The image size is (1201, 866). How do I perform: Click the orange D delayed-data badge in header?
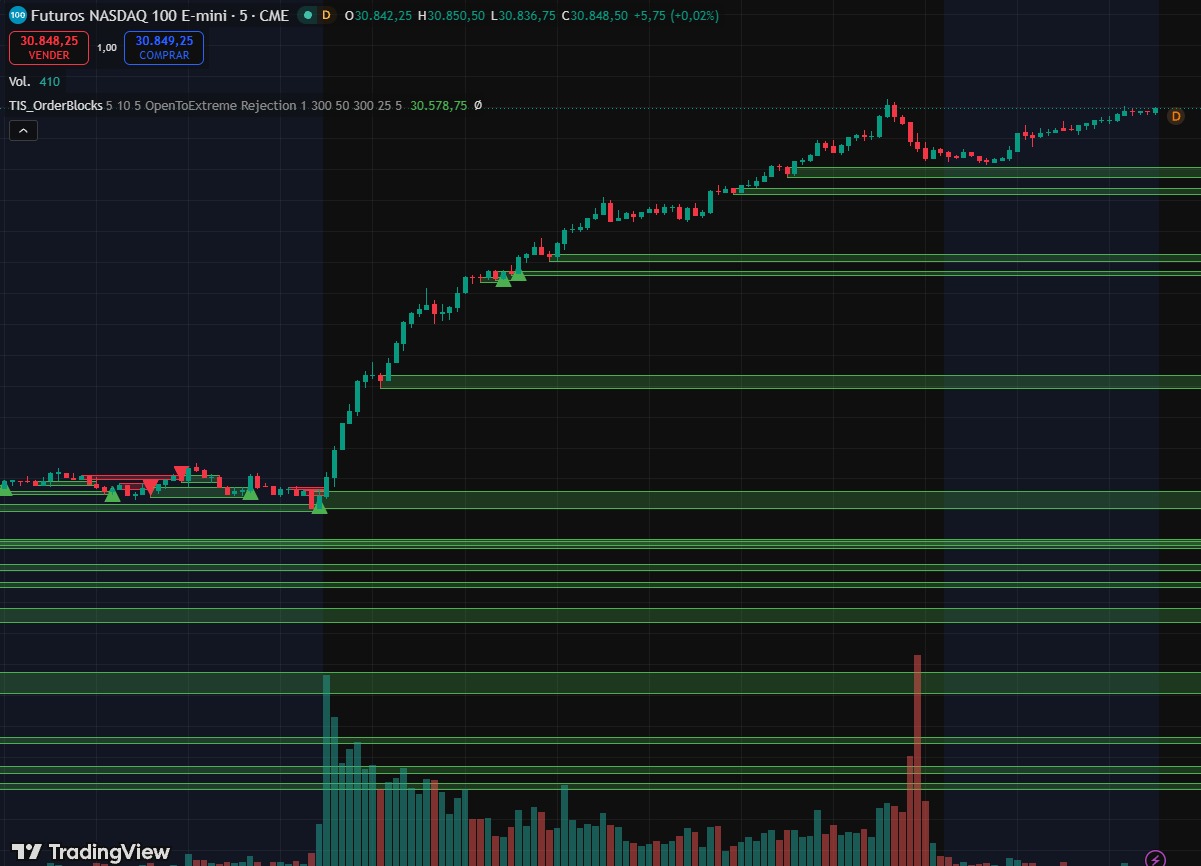326,15
